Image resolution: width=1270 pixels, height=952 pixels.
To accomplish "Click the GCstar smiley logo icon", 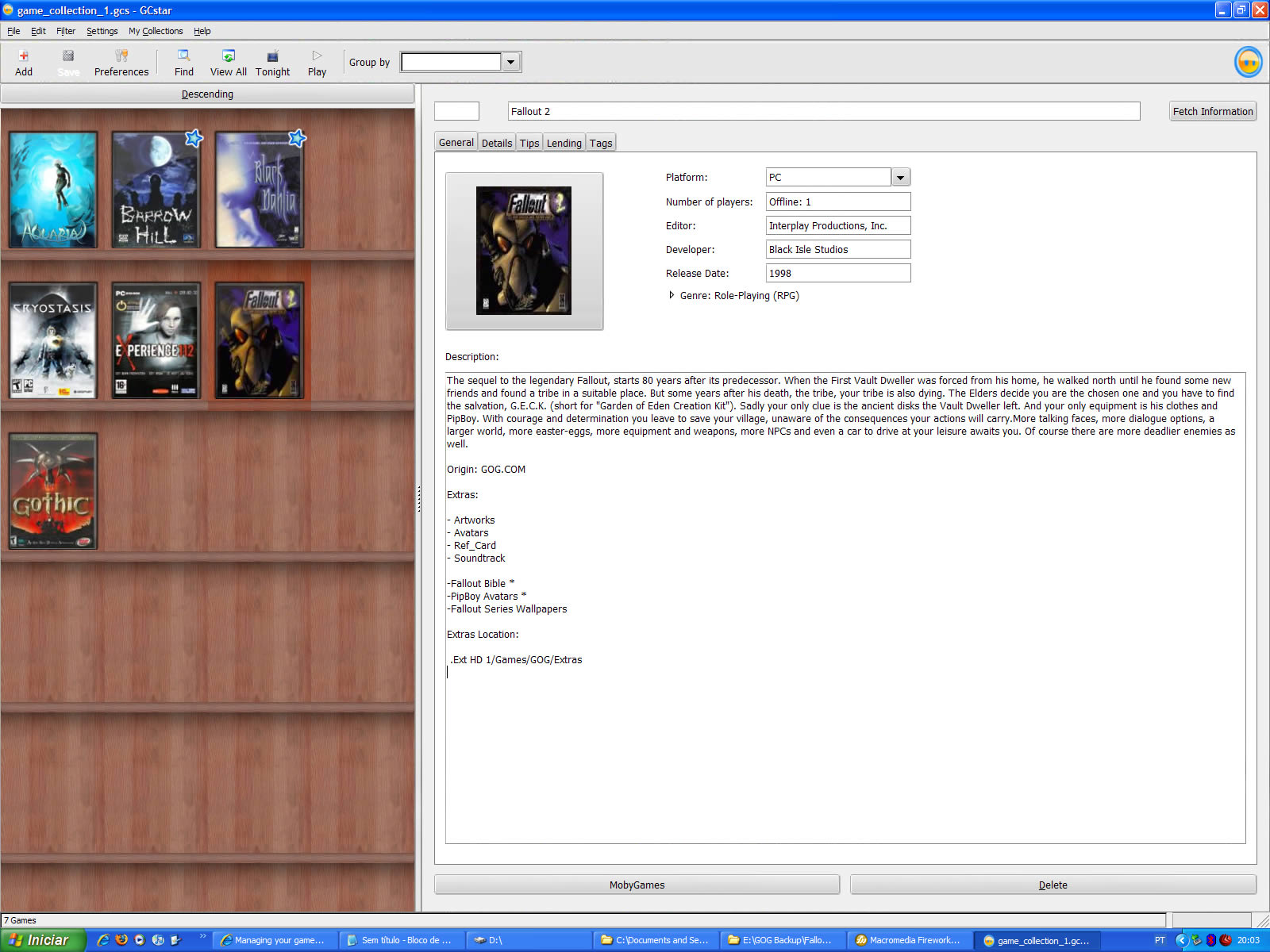I will click(1249, 62).
